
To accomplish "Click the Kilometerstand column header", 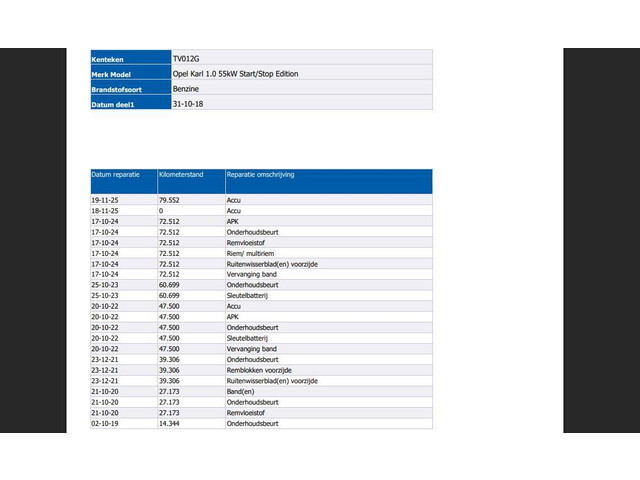I will [x=181, y=175].
